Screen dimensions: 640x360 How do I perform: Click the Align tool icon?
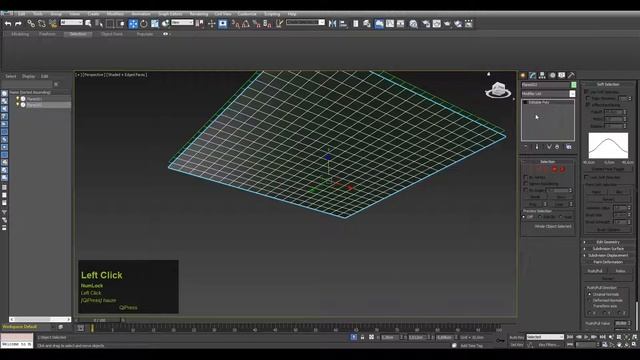[343, 24]
